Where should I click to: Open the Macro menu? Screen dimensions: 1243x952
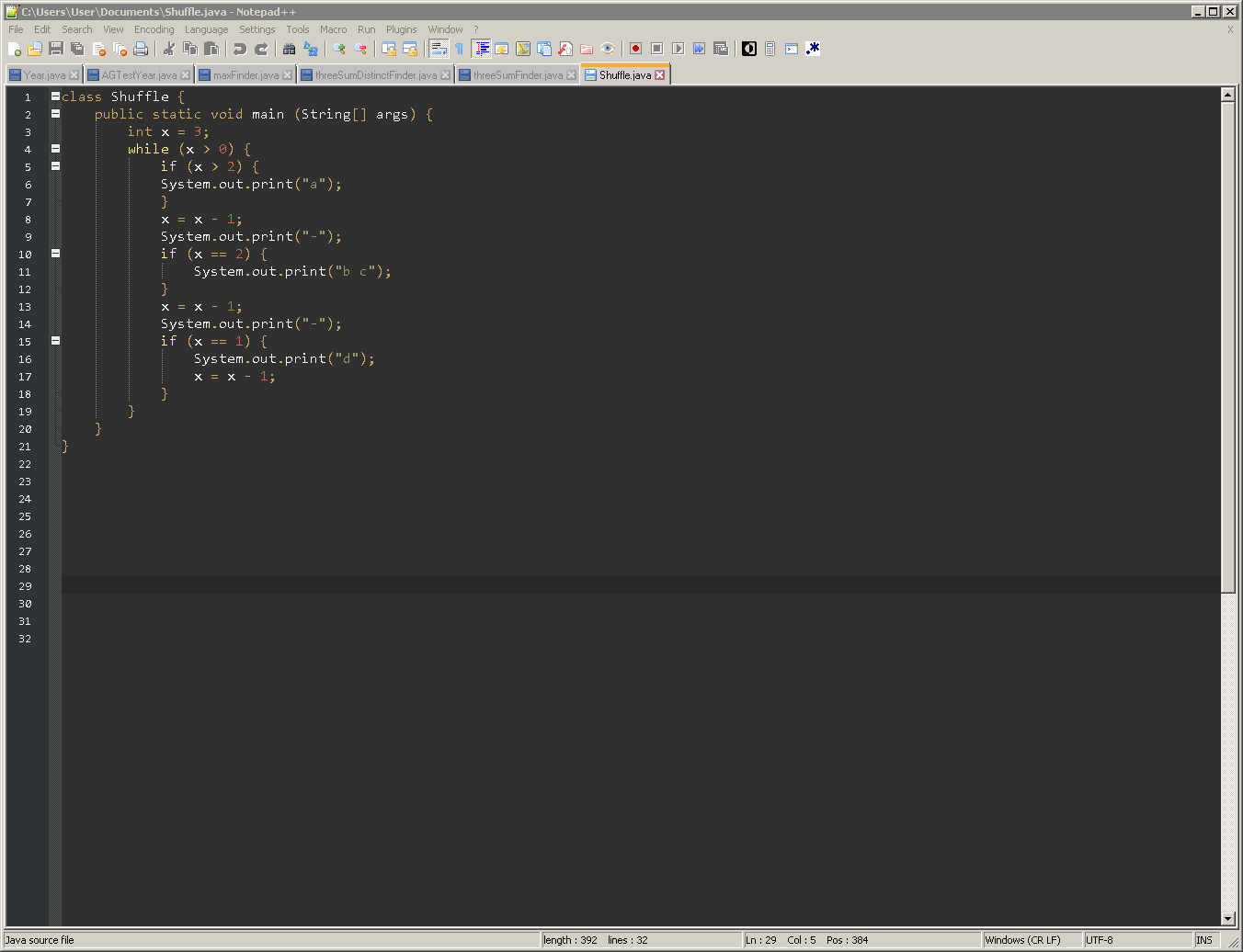point(334,29)
